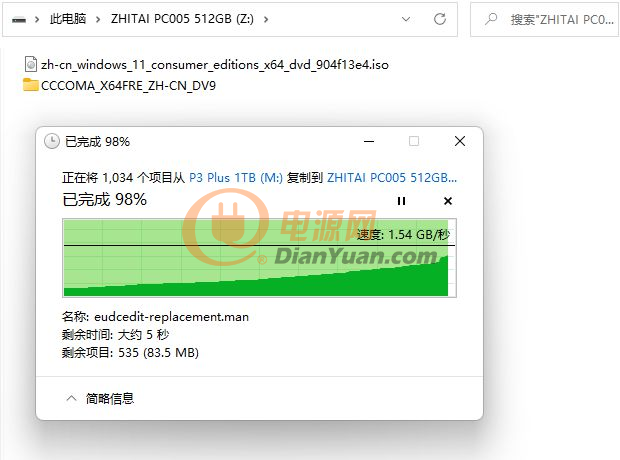Image resolution: width=620 pixels, height=460 pixels.
Task: Click the 此电脑 breadcrumb
Action: [68, 19]
